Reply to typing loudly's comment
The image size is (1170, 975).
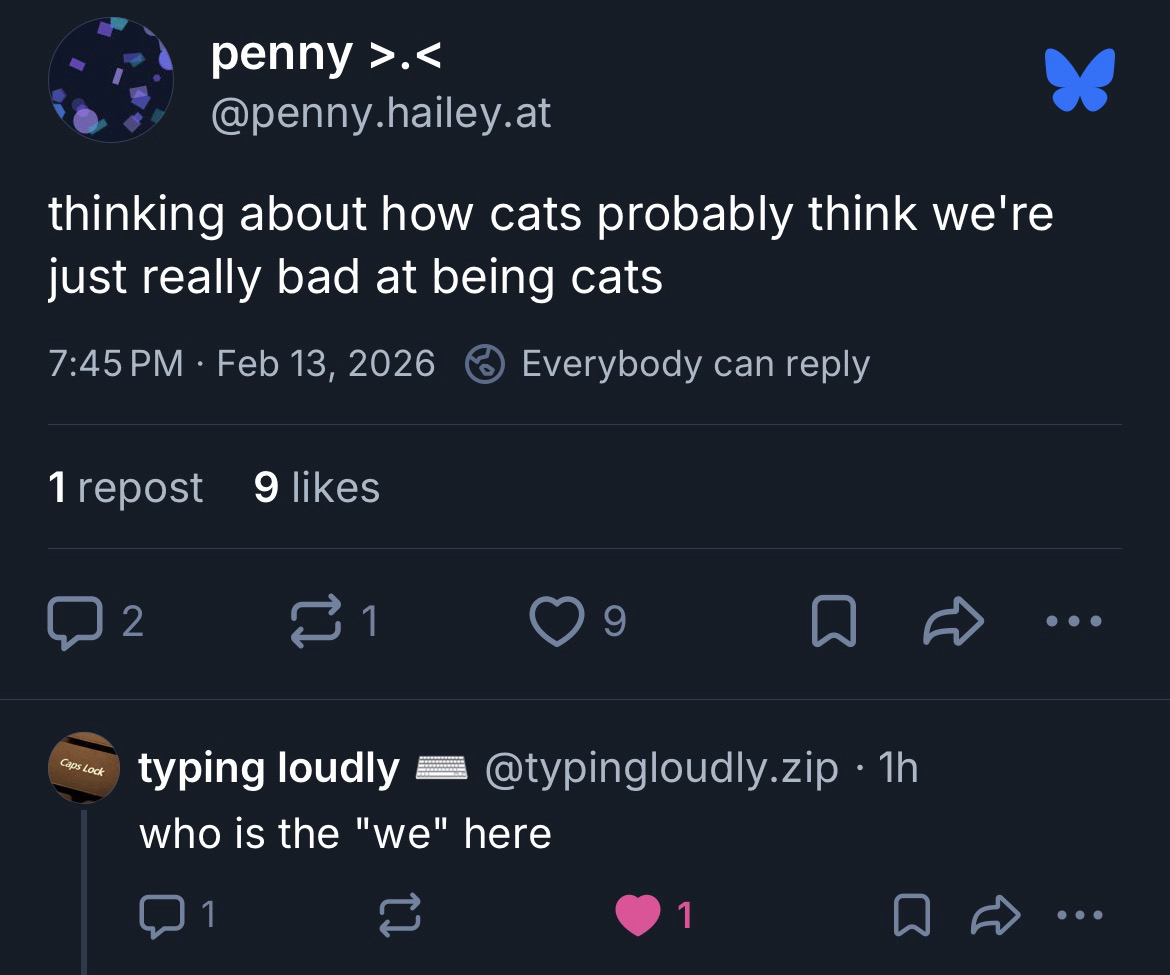tap(158, 914)
